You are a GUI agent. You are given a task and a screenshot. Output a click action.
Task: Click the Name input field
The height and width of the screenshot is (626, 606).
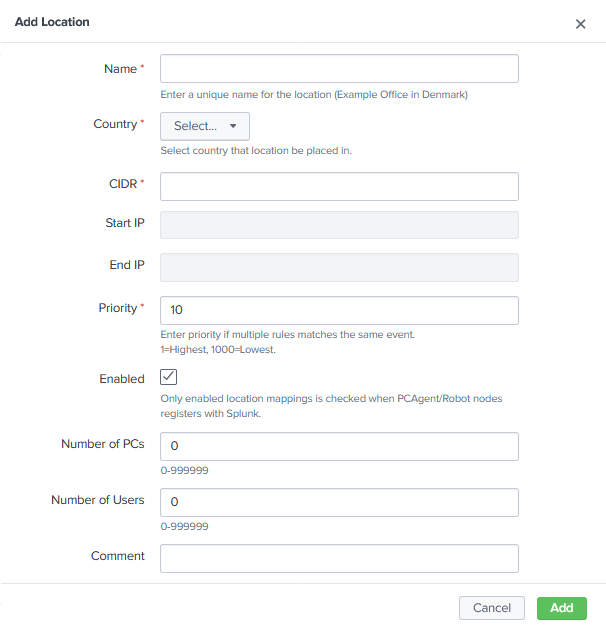pyautogui.click(x=339, y=69)
